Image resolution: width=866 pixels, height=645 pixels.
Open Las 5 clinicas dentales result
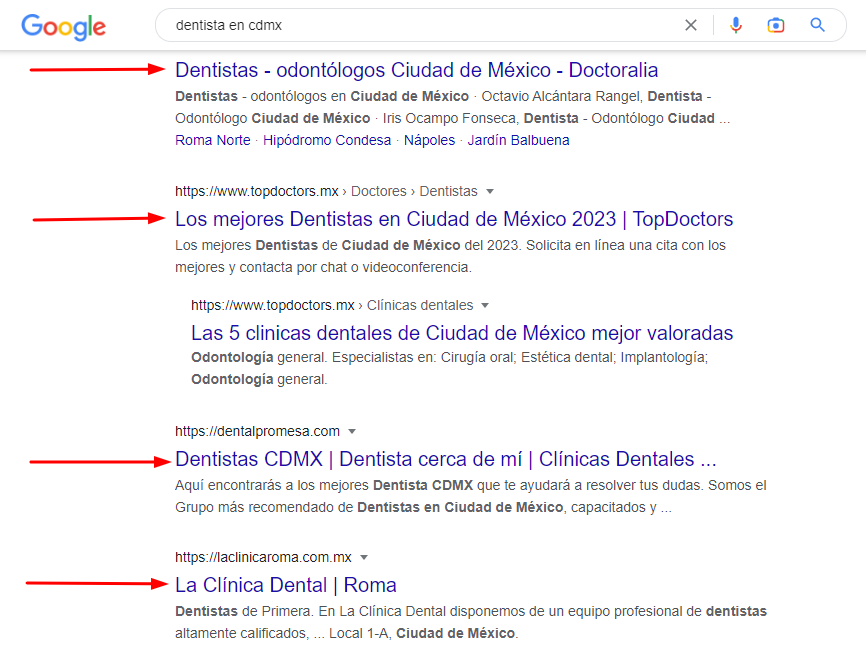coord(462,333)
